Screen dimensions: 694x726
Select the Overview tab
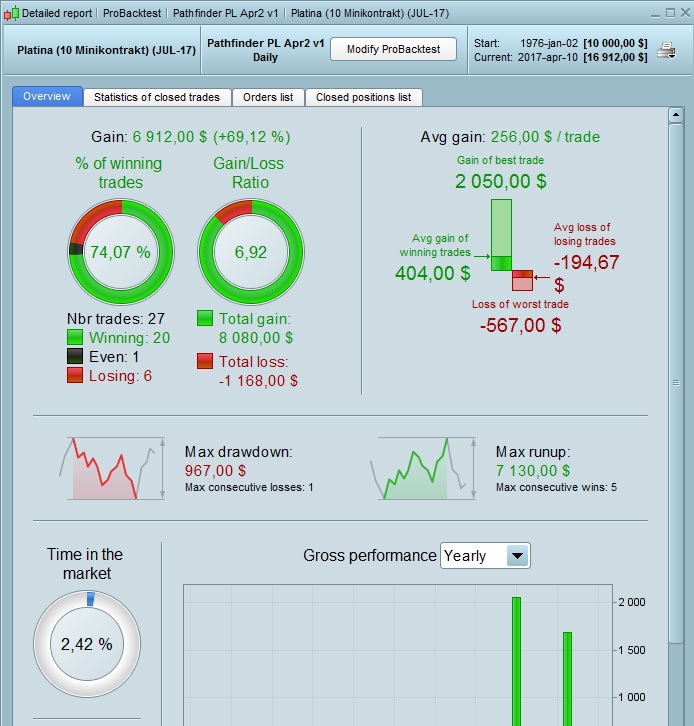(x=47, y=96)
